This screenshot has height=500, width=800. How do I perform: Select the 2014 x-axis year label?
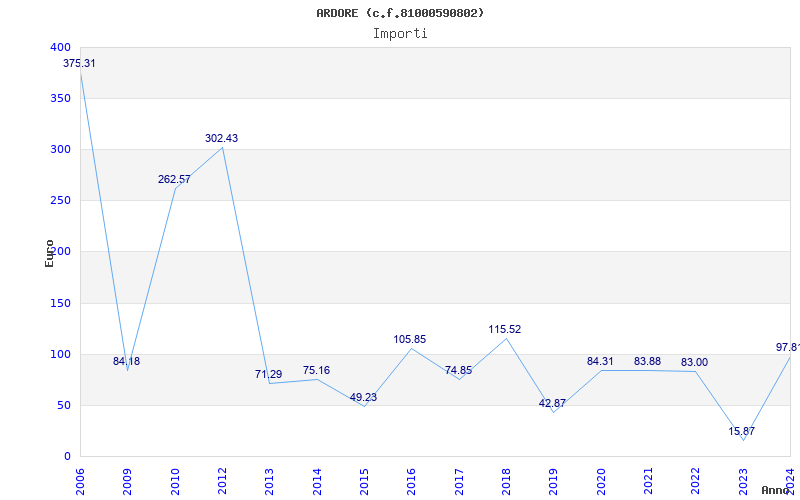(317, 482)
